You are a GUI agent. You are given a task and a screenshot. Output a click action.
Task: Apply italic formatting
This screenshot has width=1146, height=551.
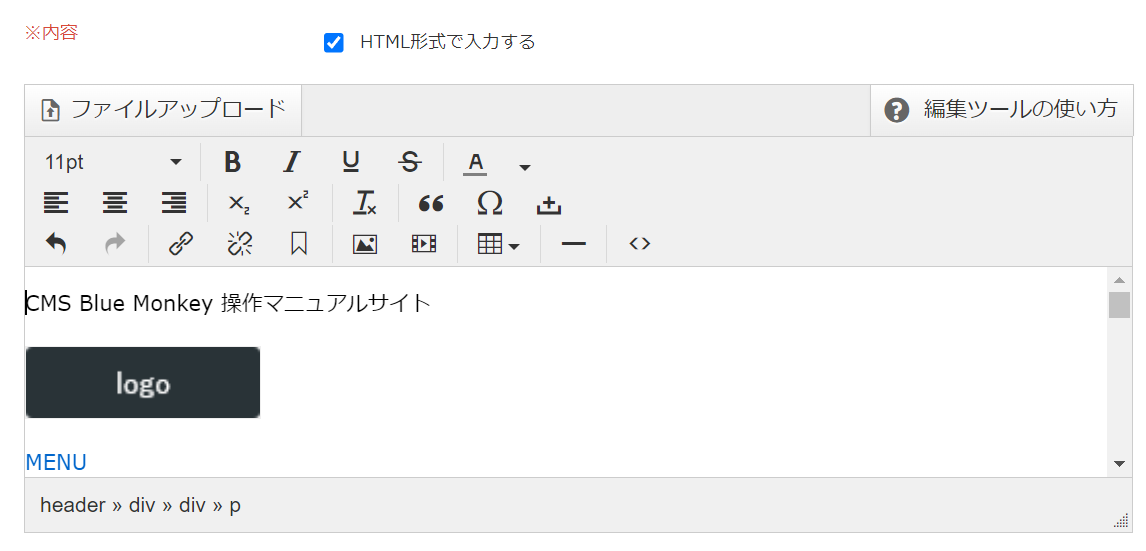[x=292, y=162]
